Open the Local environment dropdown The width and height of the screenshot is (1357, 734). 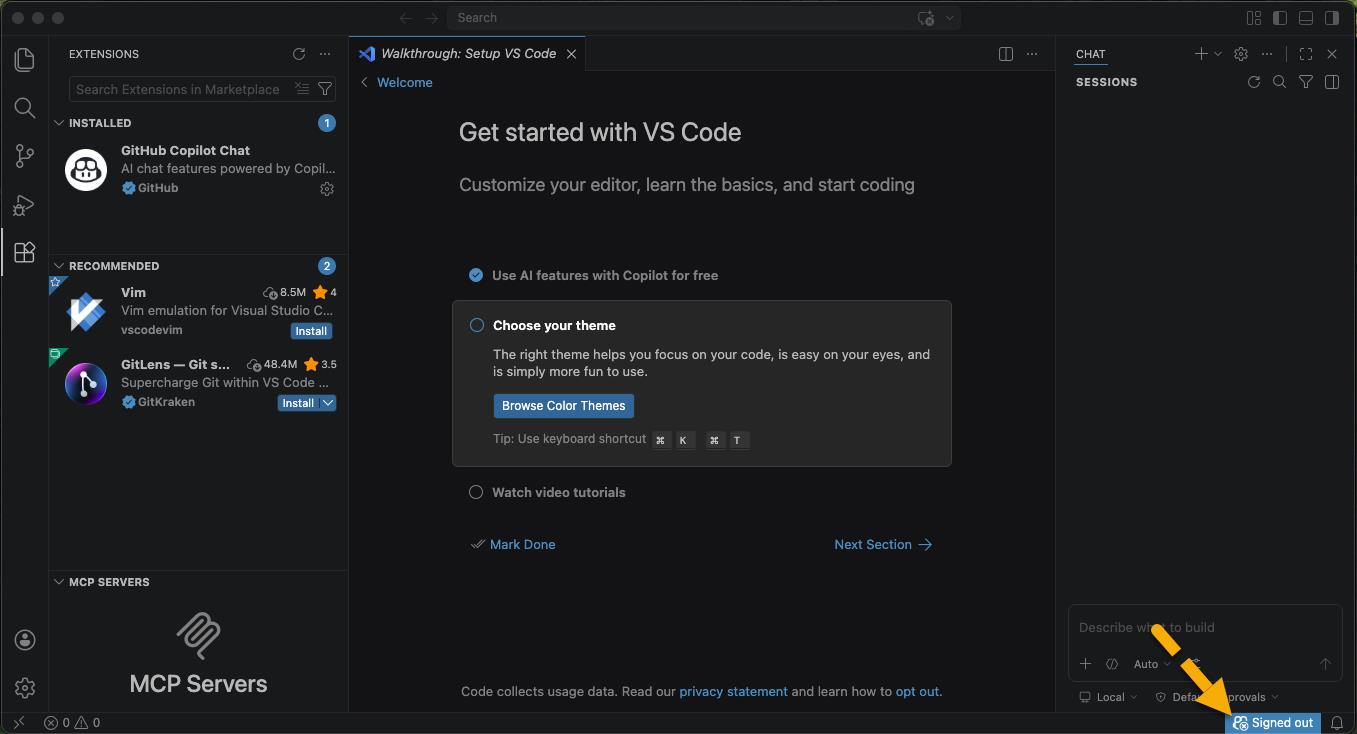coord(1108,696)
